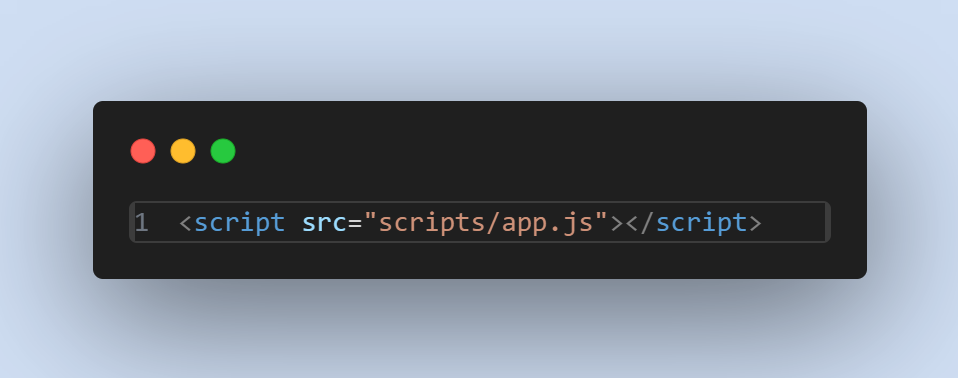Select line number 1 in gutter
Screen dimensions: 958x378
point(141,223)
